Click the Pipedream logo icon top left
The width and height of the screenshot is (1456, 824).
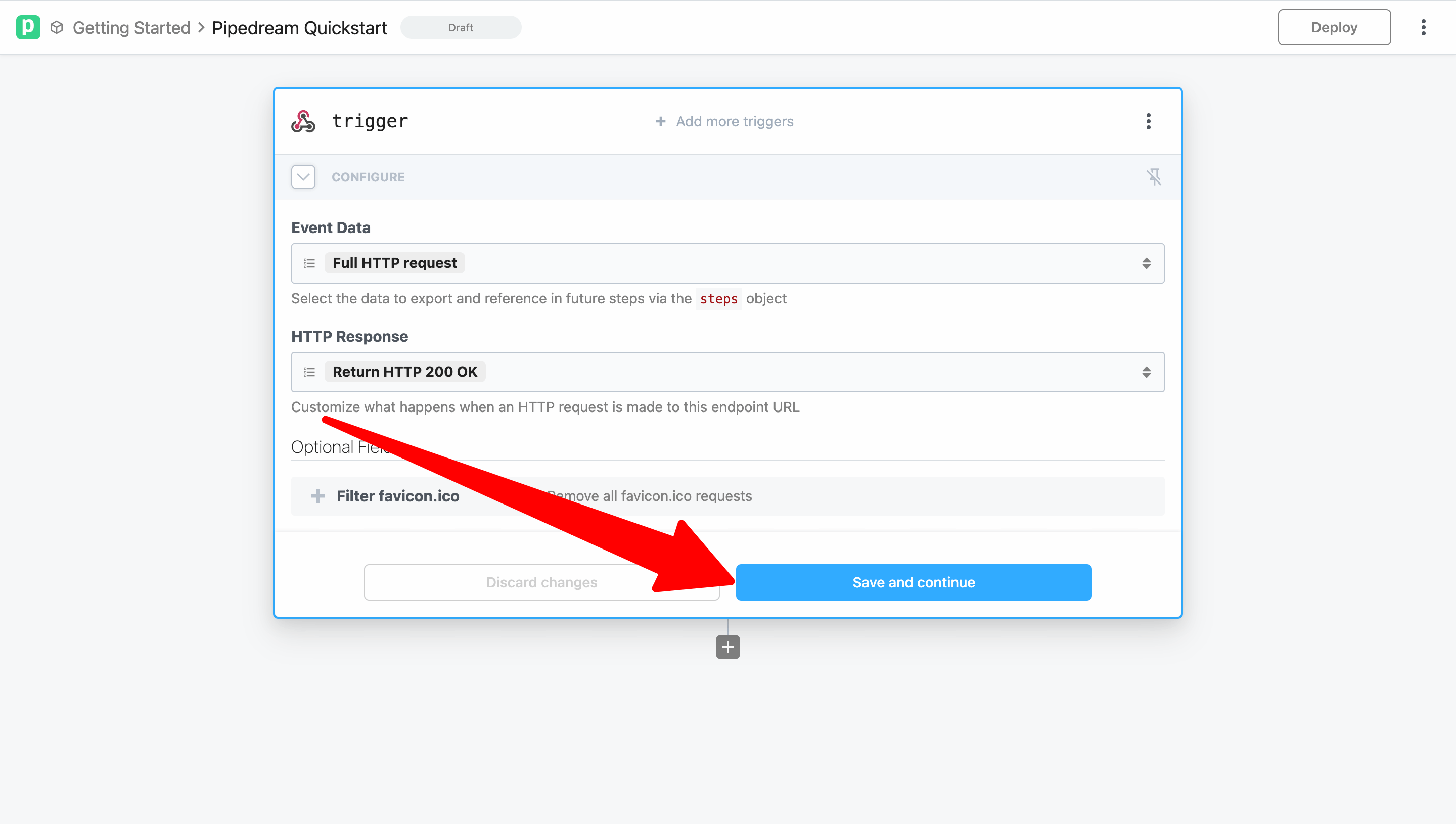(28, 27)
